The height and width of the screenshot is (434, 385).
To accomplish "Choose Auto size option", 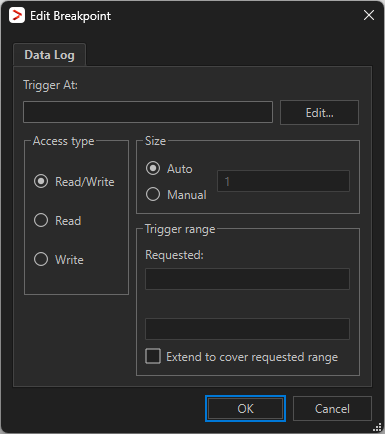I will click(169, 169).
